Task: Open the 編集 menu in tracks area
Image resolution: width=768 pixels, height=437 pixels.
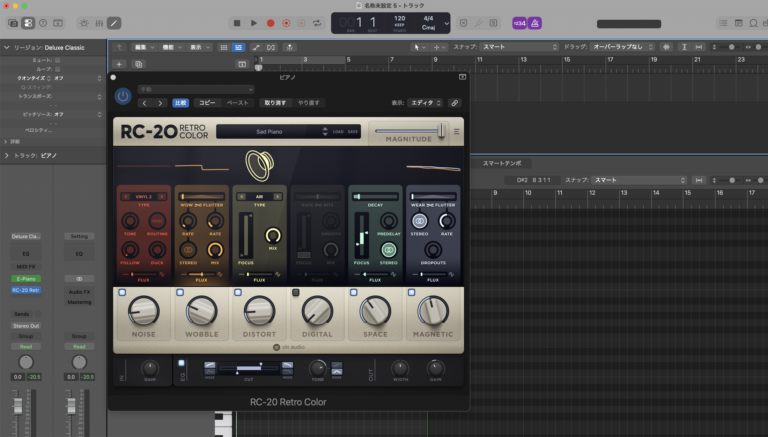Action: (144, 48)
